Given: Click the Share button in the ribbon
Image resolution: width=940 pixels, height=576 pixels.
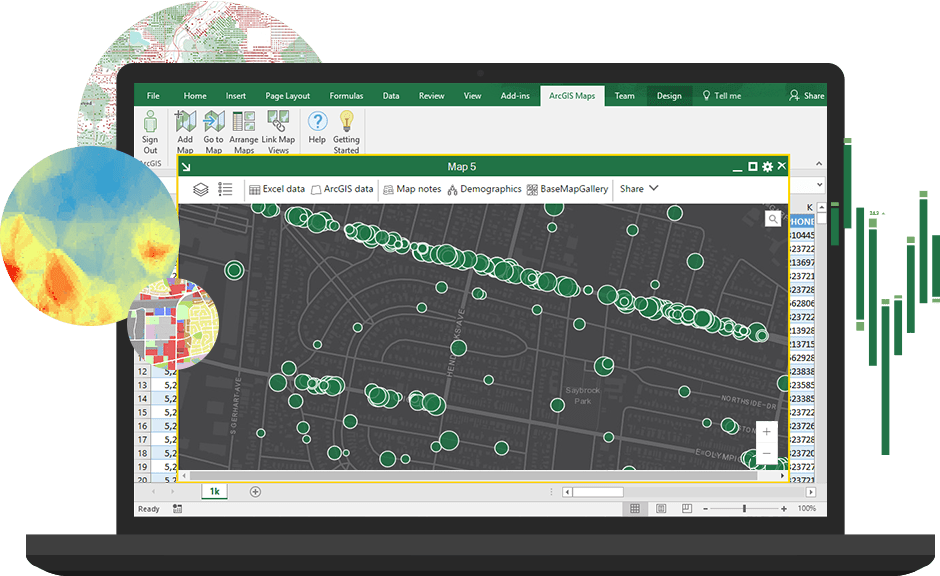Looking at the screenshot, I should pyautogui.click(x=807, y=96).
